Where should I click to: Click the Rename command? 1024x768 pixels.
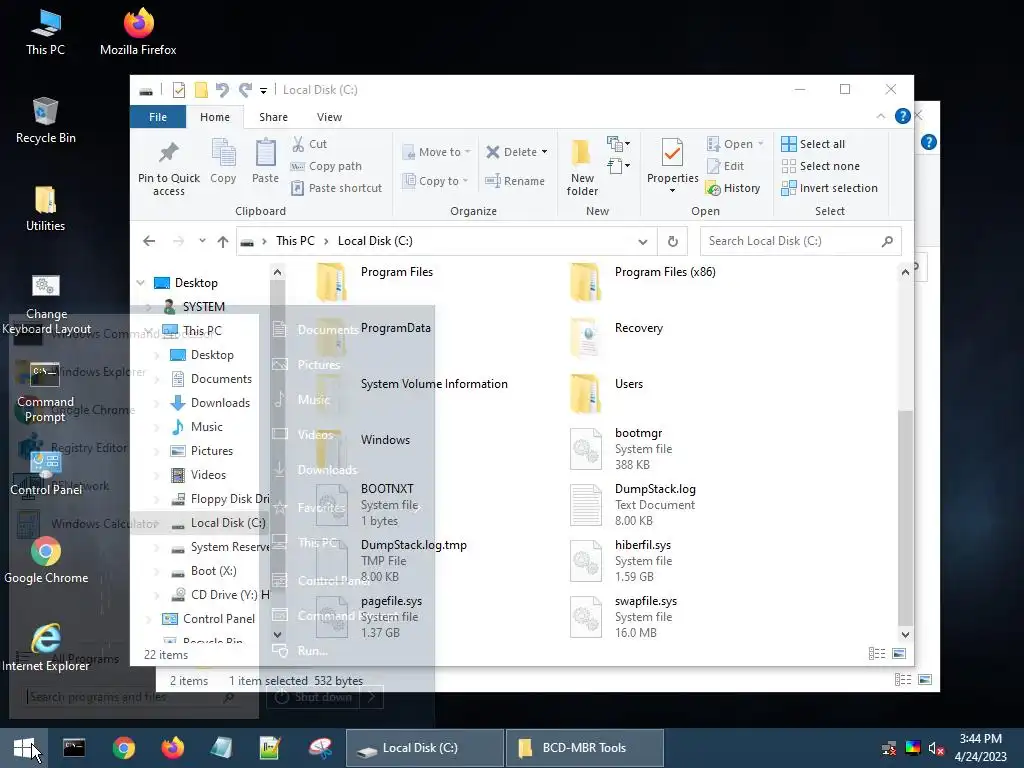tap(515, 181)
